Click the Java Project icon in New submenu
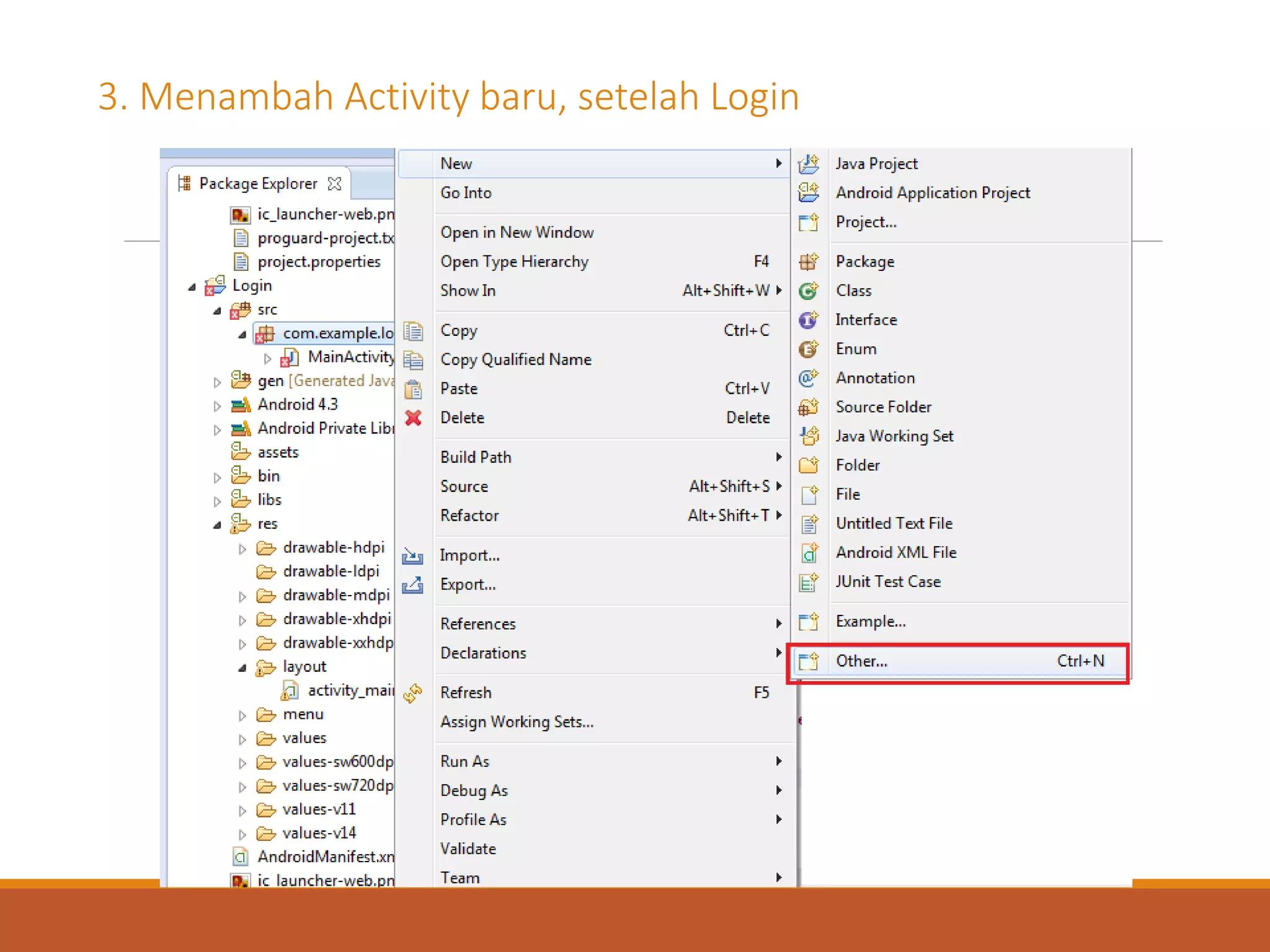Viewport: 1270px width, 952px height. click(809, 164)
